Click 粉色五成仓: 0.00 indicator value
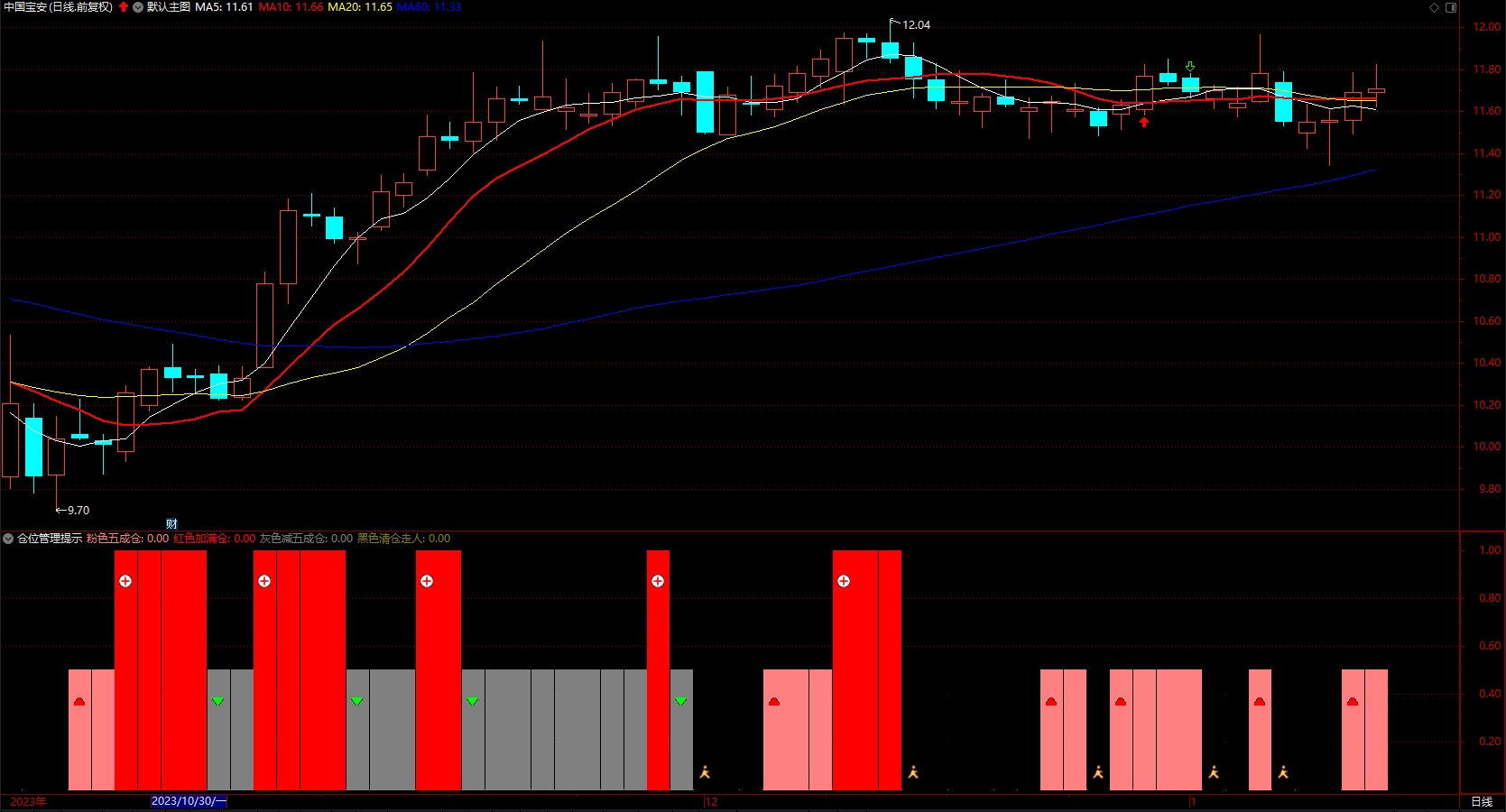Screen dimensions: 1506x812 point(127,539)
